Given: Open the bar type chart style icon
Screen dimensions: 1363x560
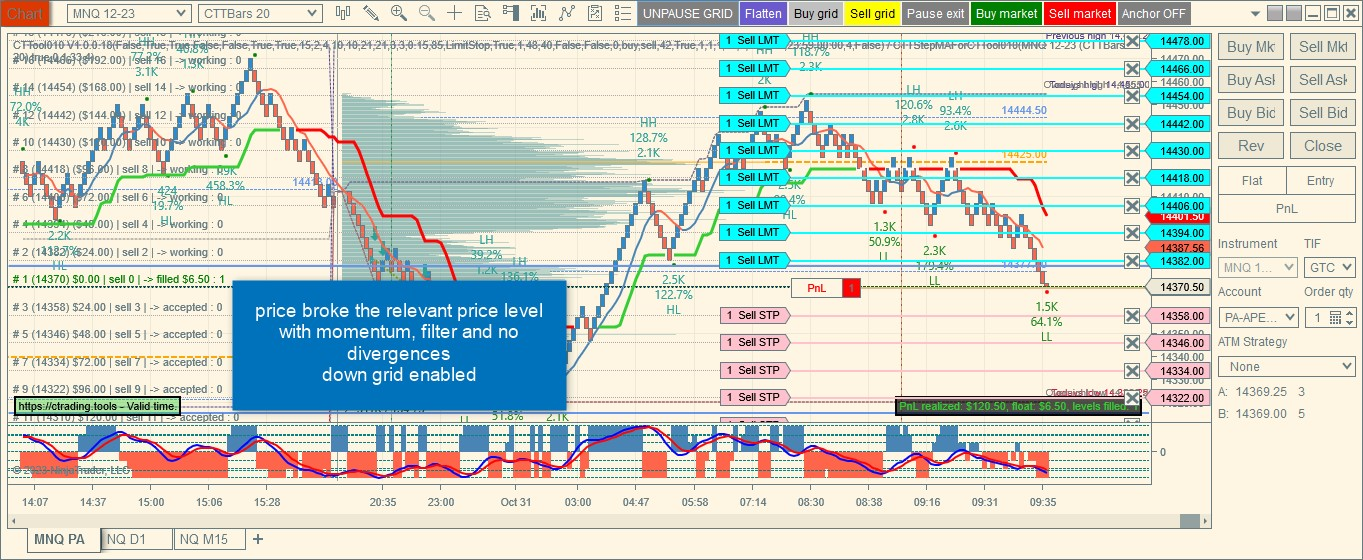Looking at the screenshot, I should (343, 13).
